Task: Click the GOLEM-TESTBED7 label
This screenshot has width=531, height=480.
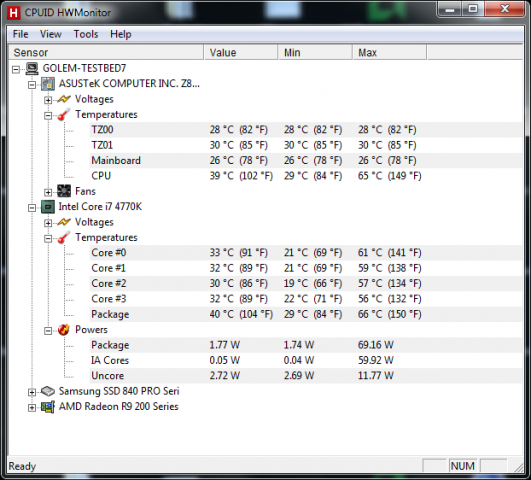Action: pos(84,68)
